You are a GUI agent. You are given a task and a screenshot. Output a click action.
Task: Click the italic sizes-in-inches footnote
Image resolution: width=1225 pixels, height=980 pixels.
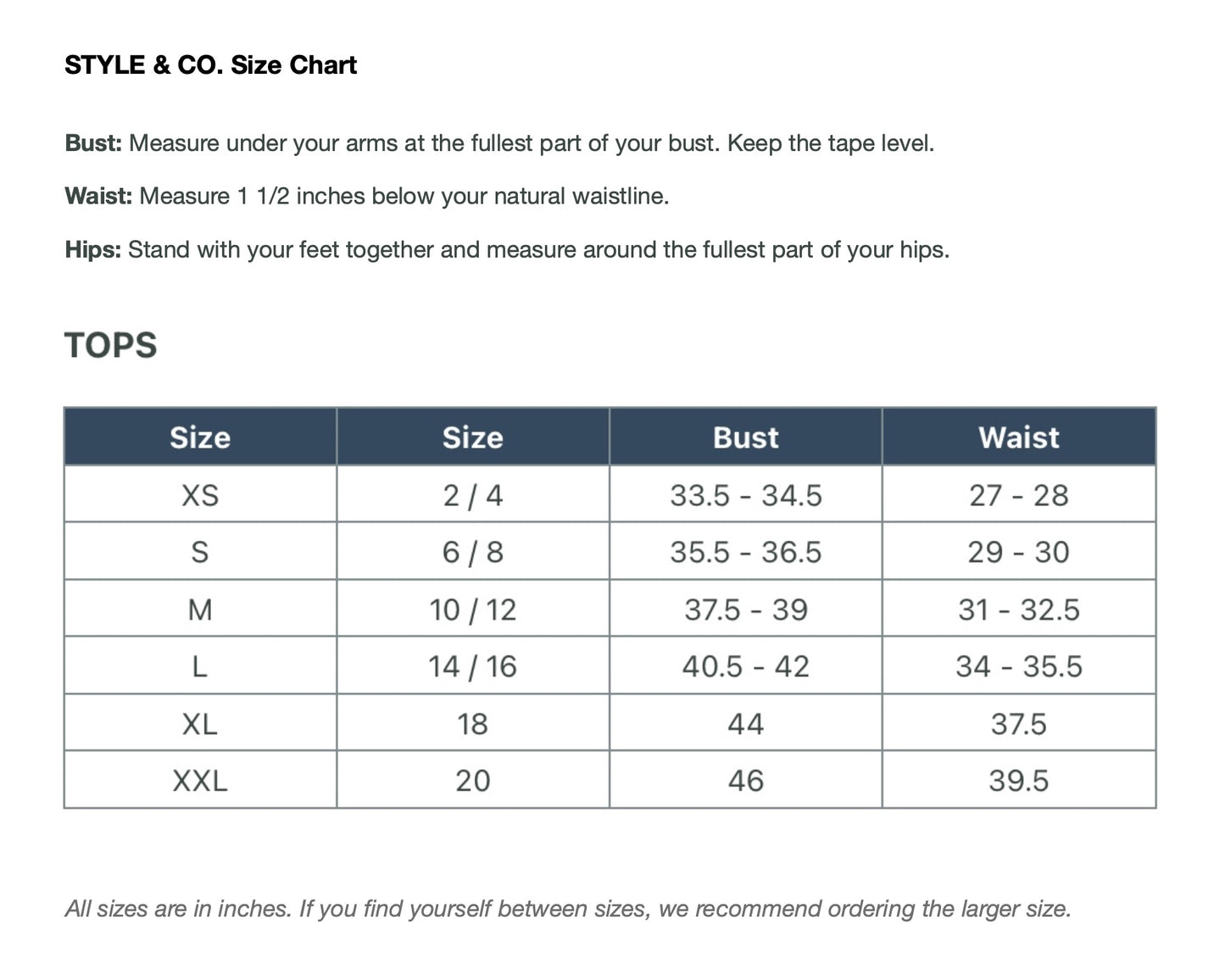568,909
